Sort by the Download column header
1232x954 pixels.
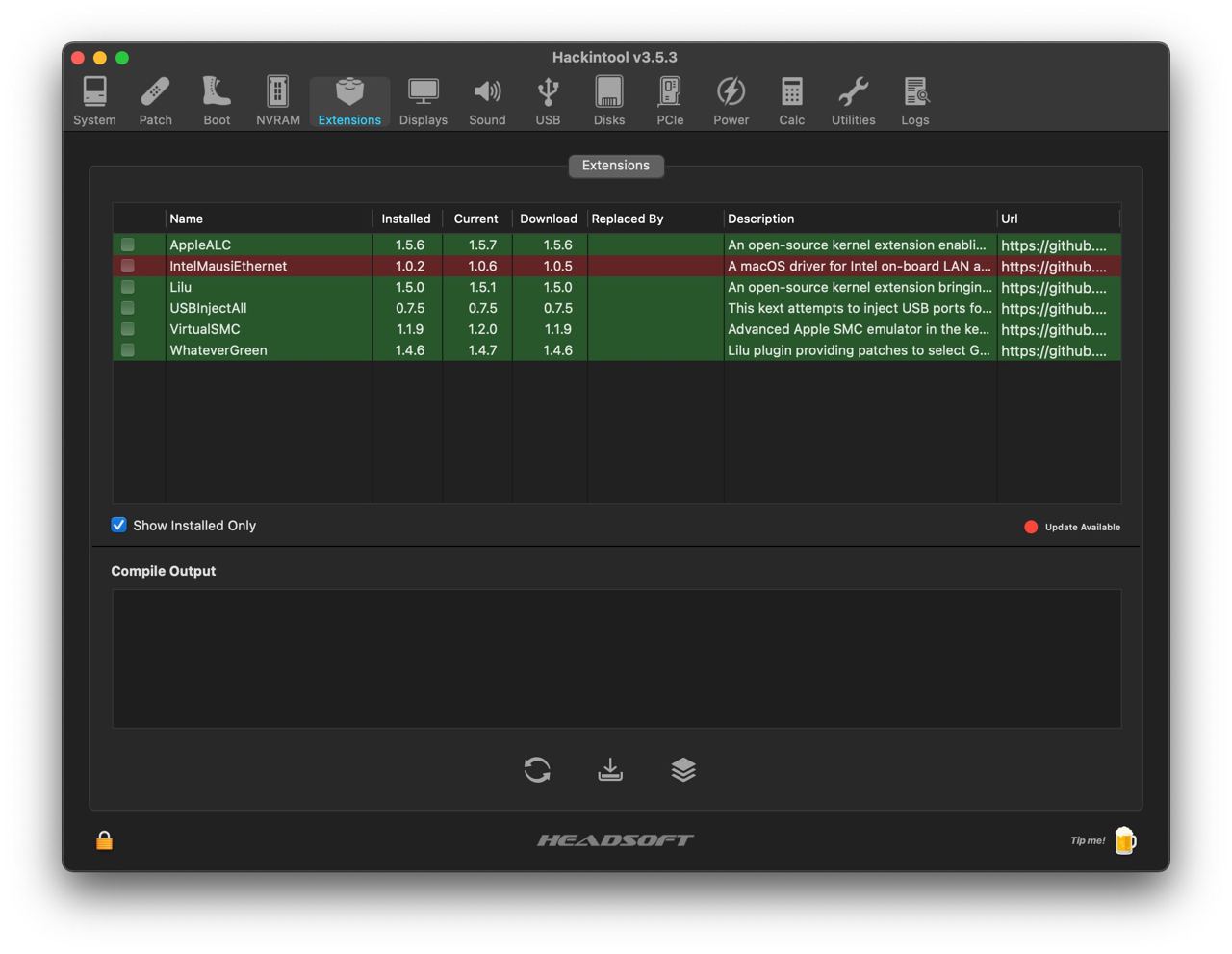point(549,219)
